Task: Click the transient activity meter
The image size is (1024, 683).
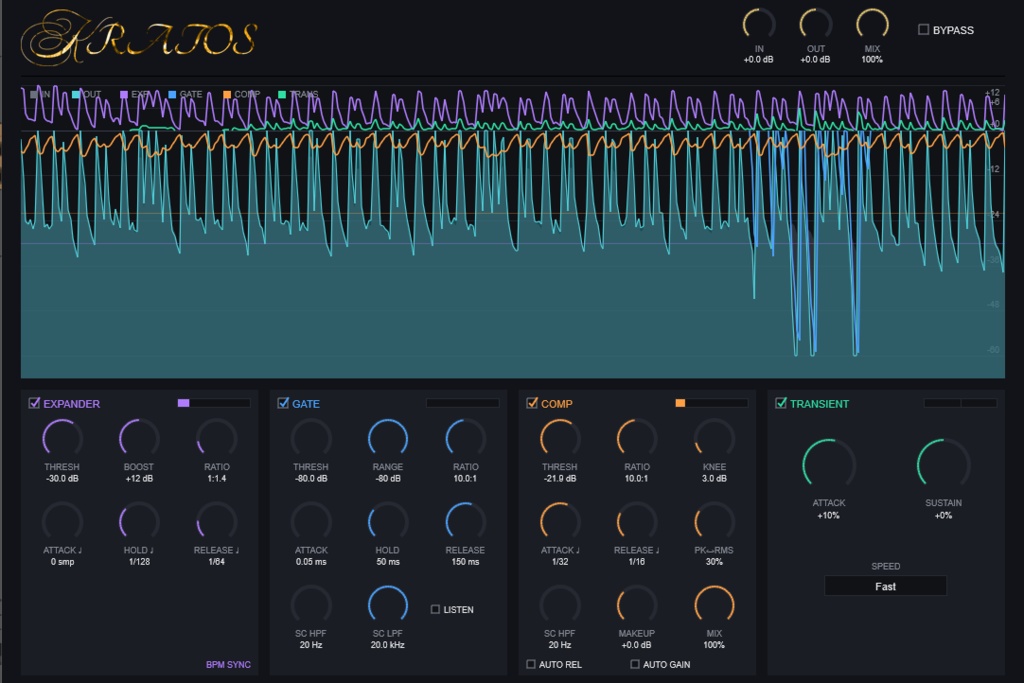Action: (x=960, y=403)
